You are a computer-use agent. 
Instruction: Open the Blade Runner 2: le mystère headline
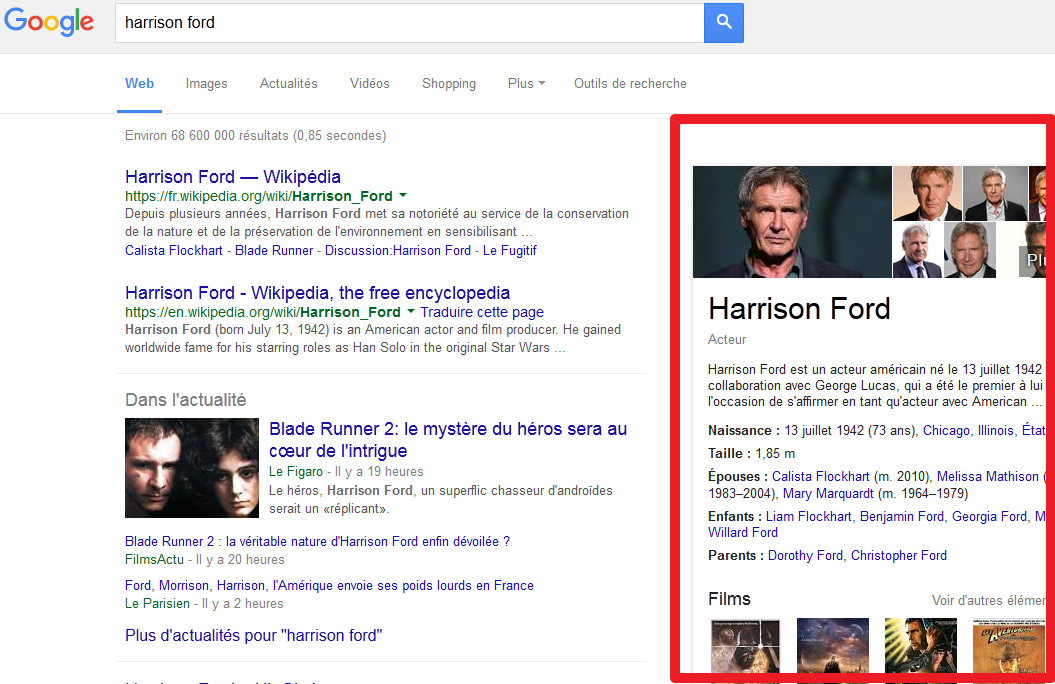(x=448, y=440)
